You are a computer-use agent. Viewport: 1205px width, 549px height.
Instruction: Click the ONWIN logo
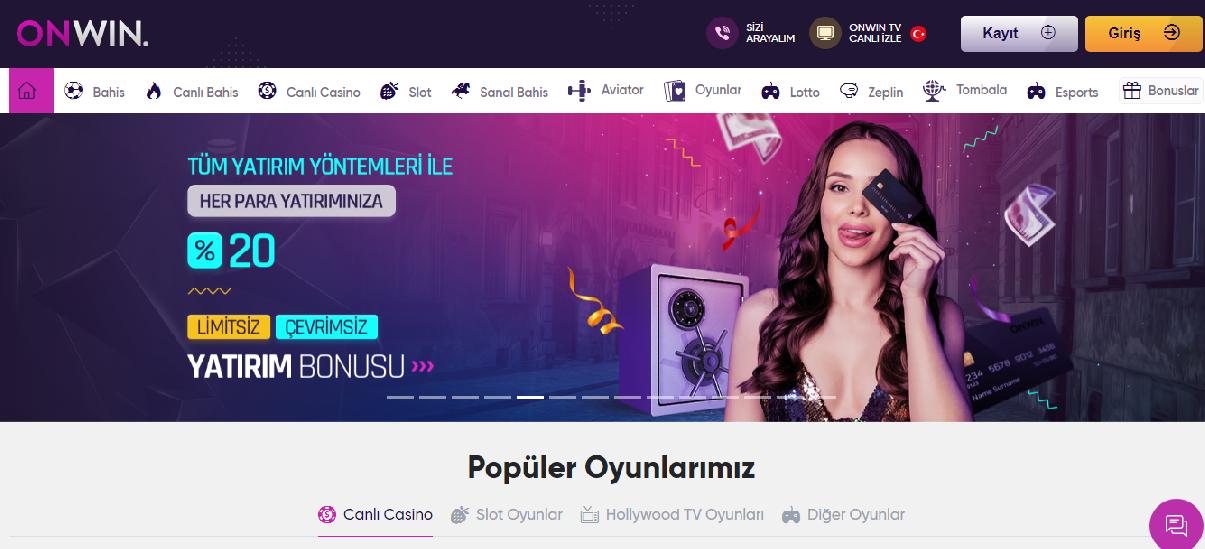pyautogui.click(x=82, y=35)
